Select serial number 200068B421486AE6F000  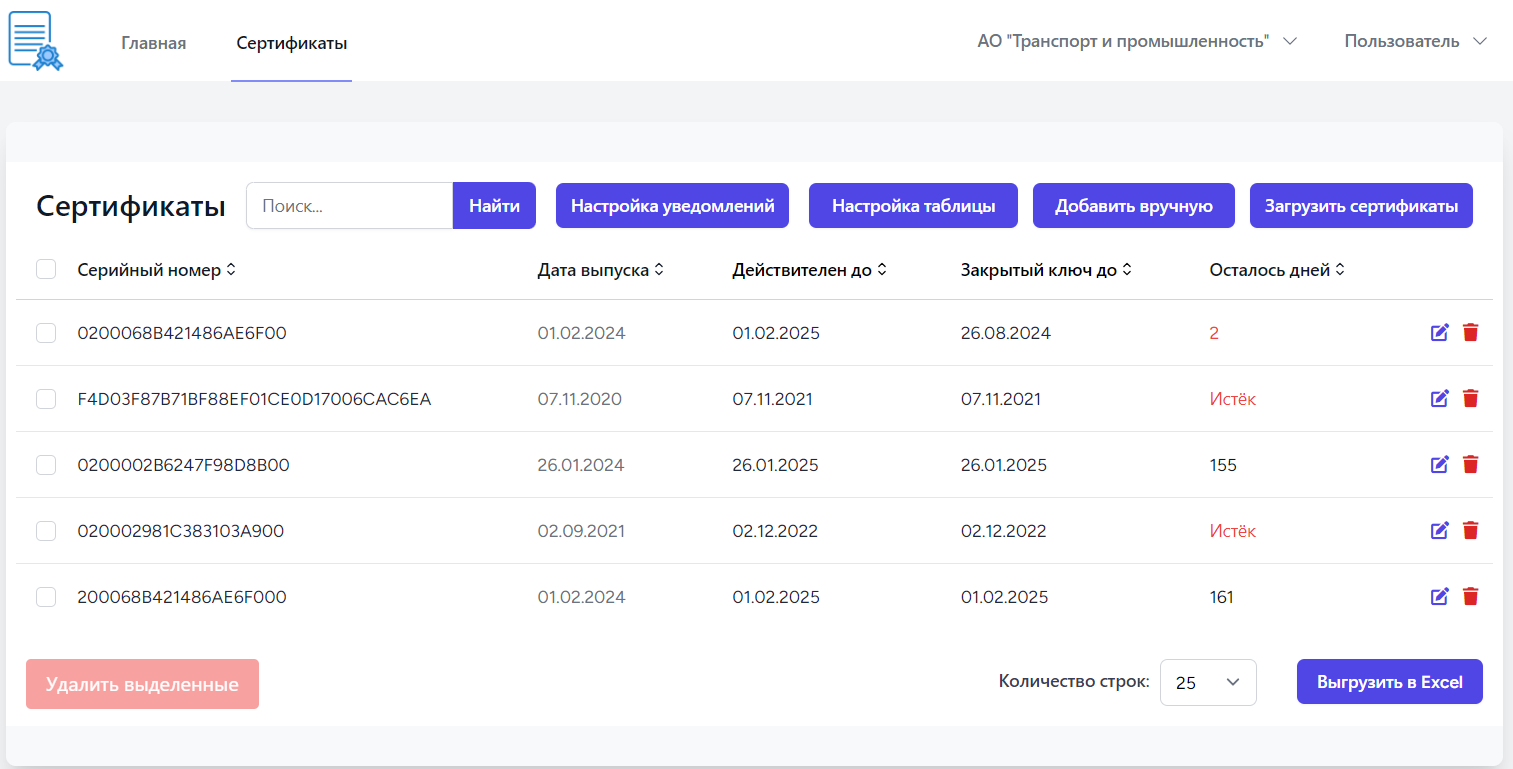(182, 597)
